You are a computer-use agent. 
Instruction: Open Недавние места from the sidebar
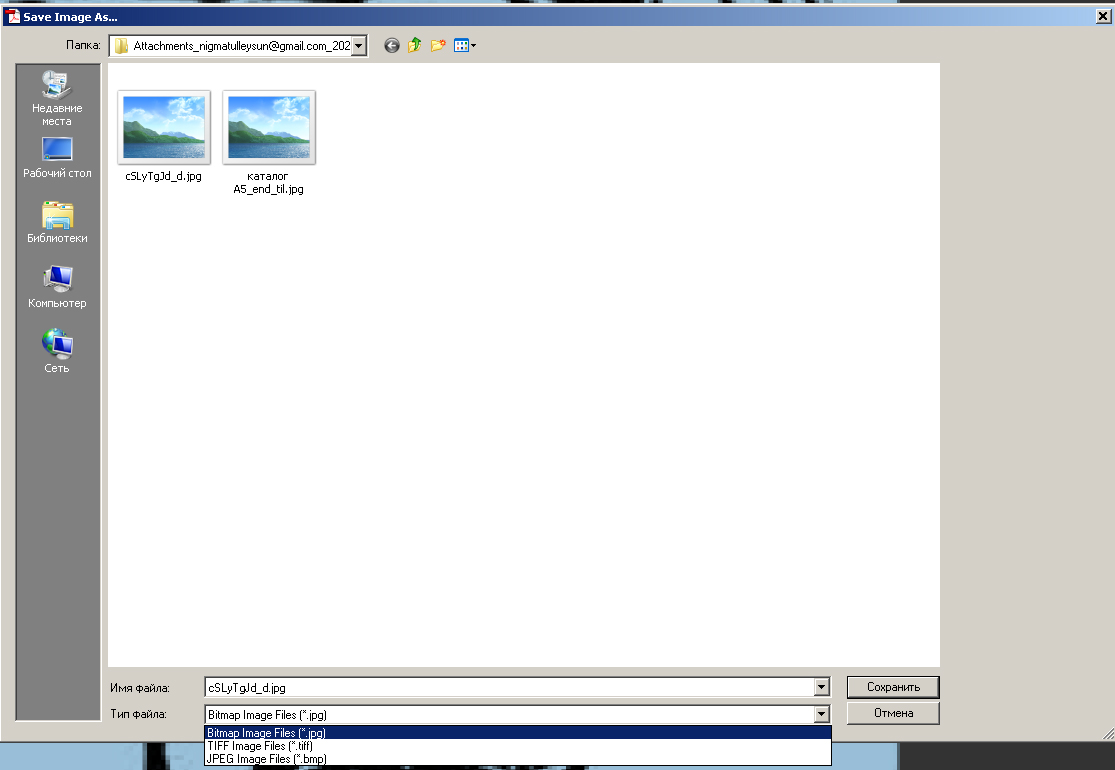57,97
